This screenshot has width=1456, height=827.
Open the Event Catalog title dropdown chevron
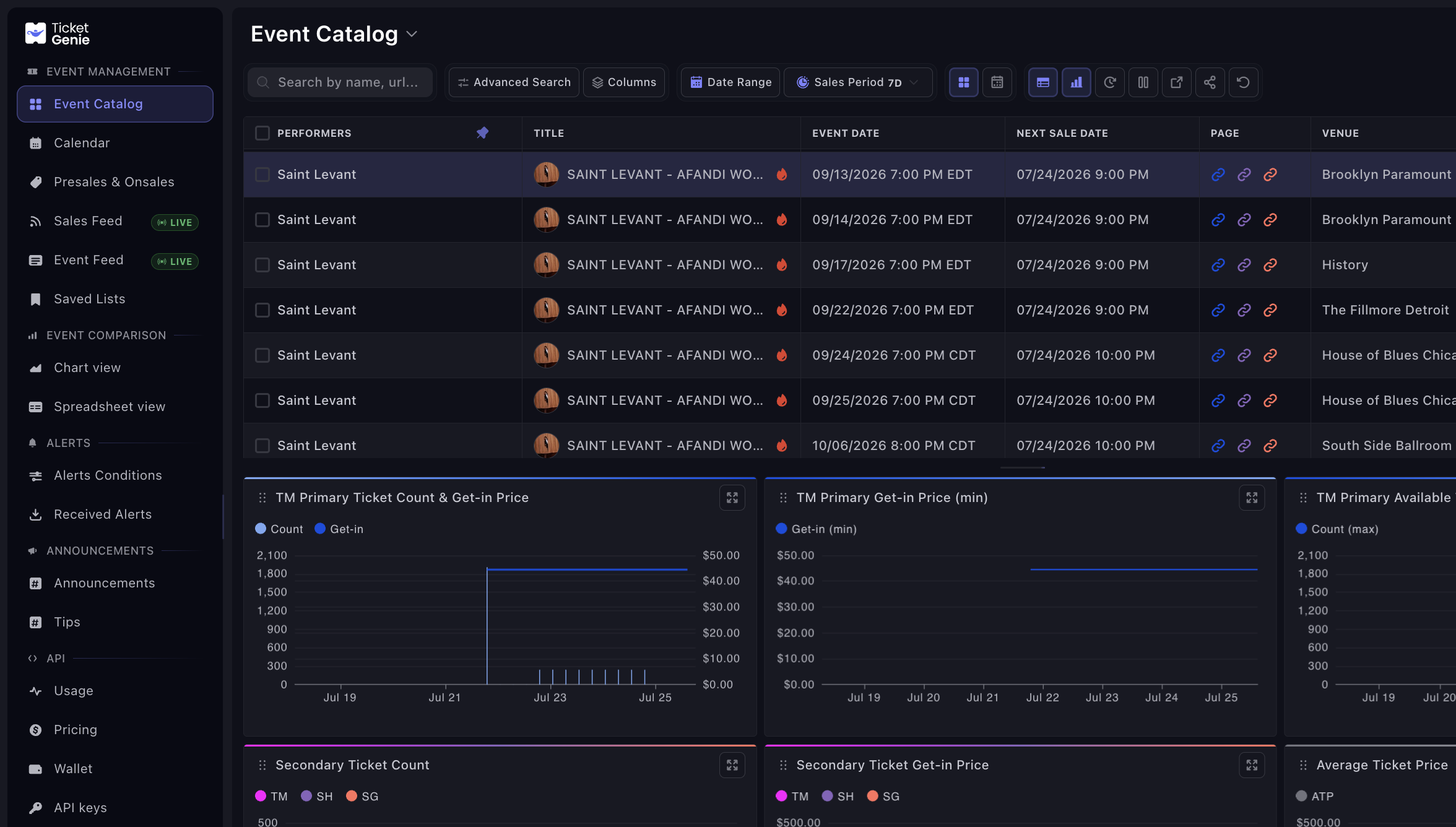pos(412,35)
